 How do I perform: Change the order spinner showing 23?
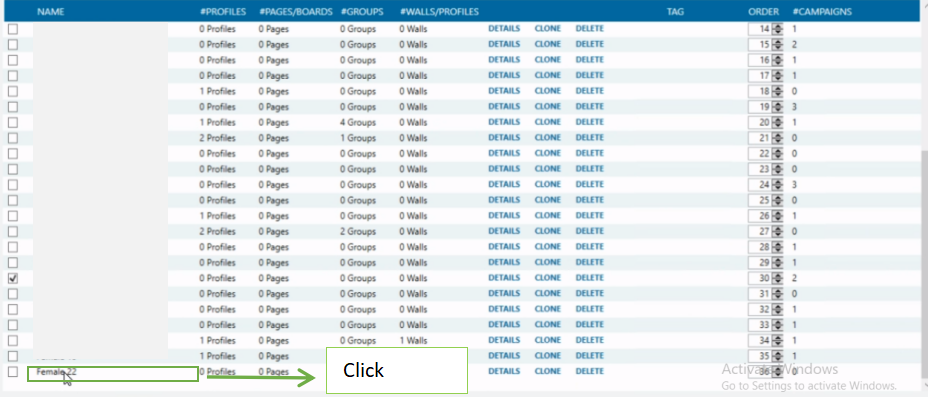coord(777,169)
